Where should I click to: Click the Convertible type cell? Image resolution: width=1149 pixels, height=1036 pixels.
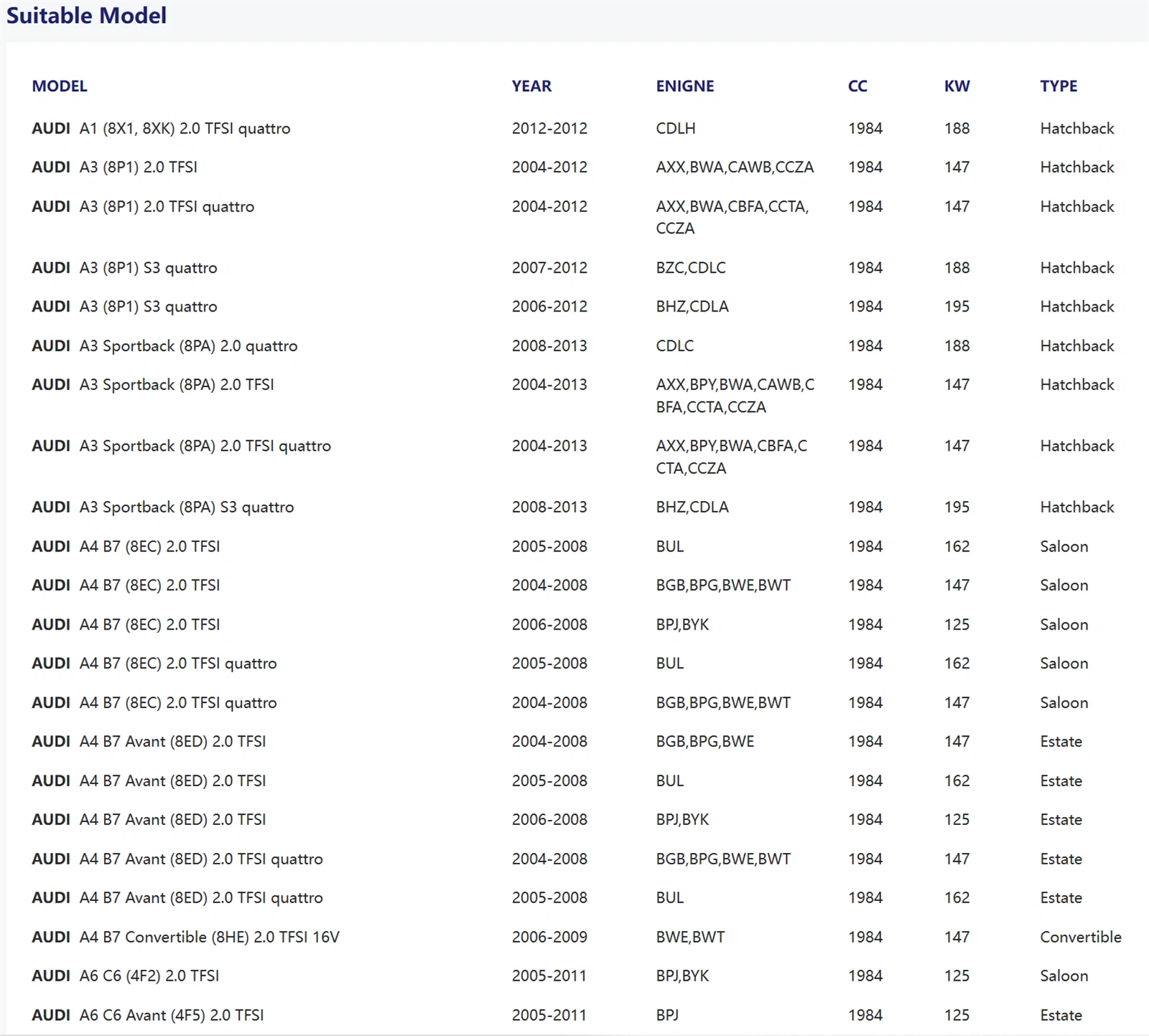click(x=1081, y=937)
